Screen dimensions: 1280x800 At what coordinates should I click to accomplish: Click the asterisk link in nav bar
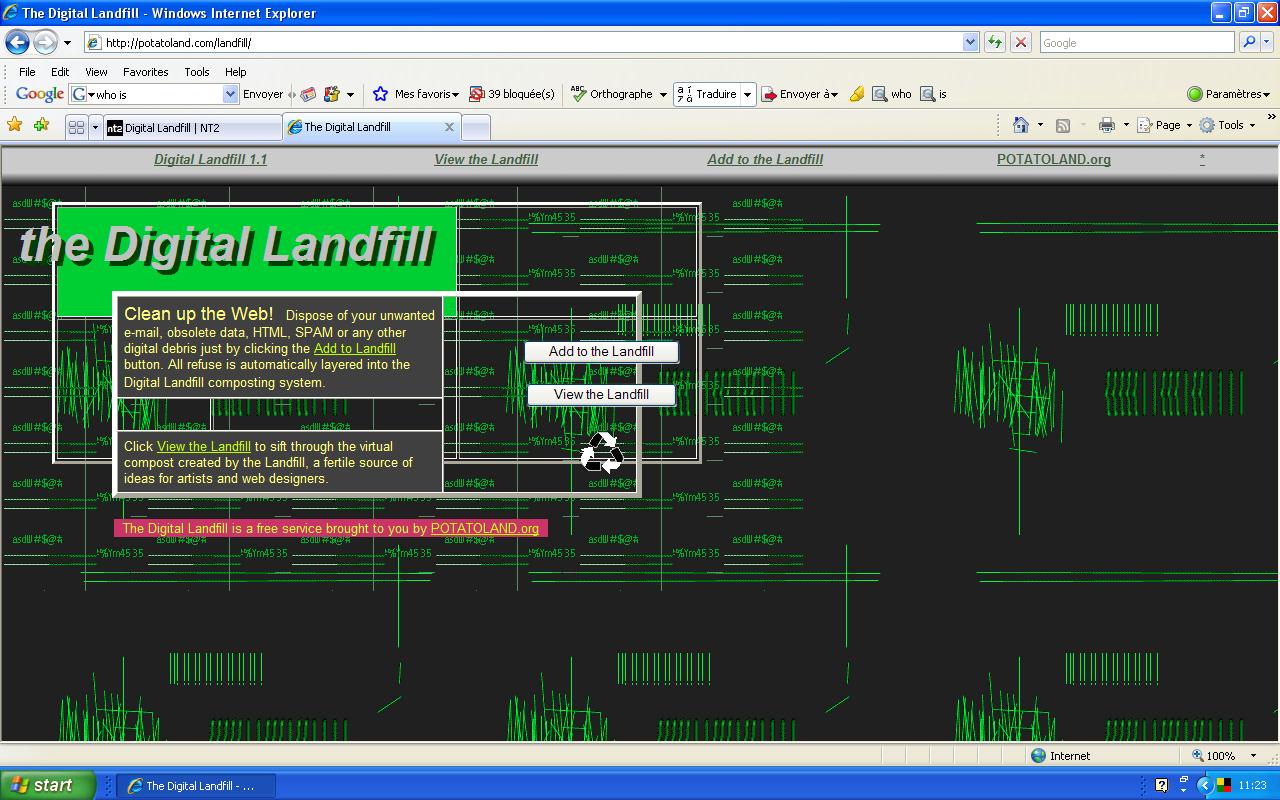[1202, 159]
